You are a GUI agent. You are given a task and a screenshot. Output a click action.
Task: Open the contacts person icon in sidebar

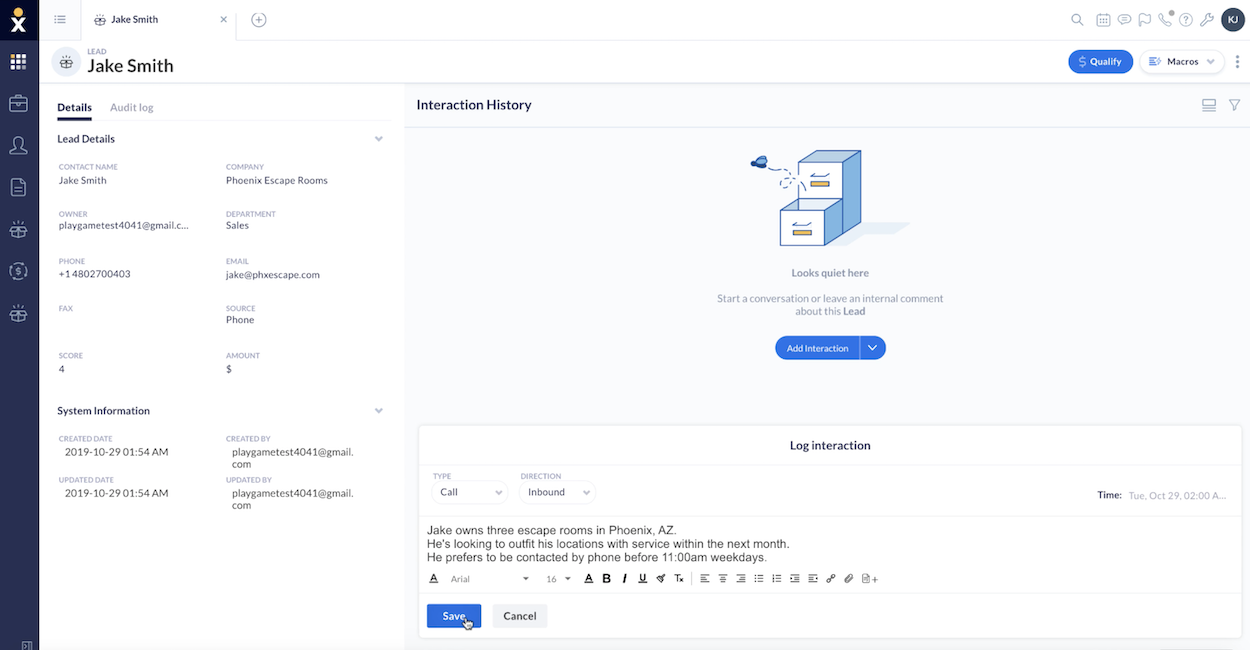18,145
